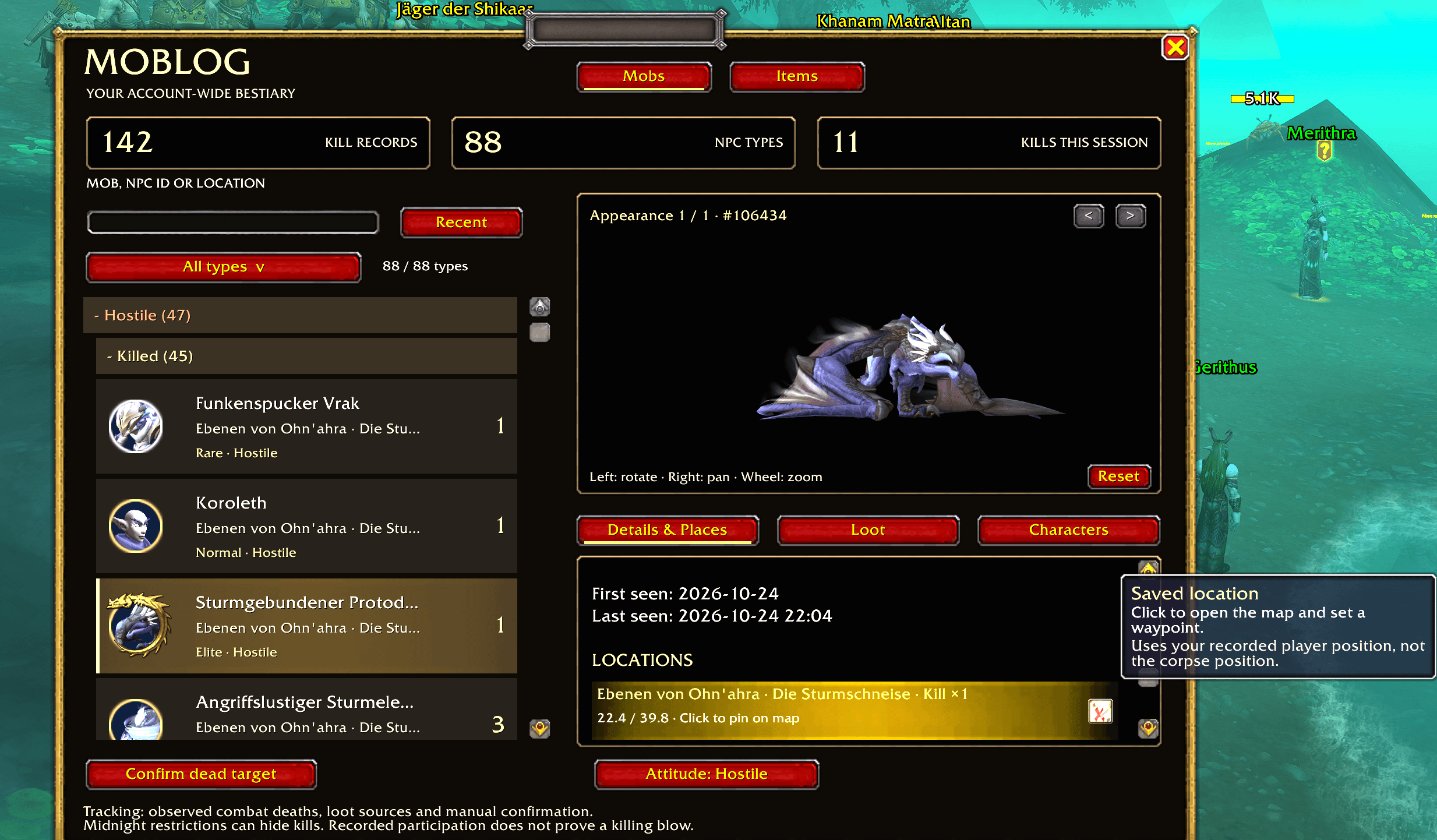Open the All types filter dropdown
This screenshot has width=1437, height=840.
[224, 267]
